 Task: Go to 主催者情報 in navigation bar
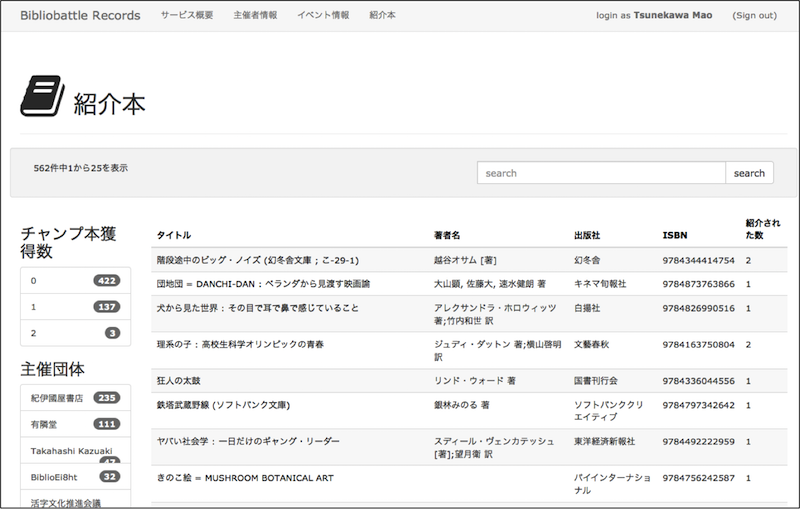pyautogui.click(x=255, y=15)
